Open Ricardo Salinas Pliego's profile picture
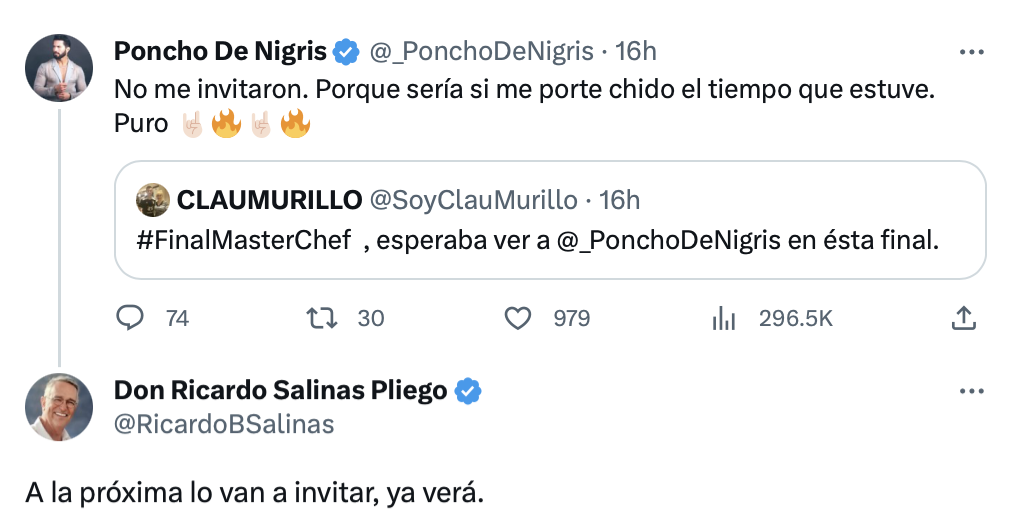The height and width of the screenshot is (518, 1012). [59, 407]
